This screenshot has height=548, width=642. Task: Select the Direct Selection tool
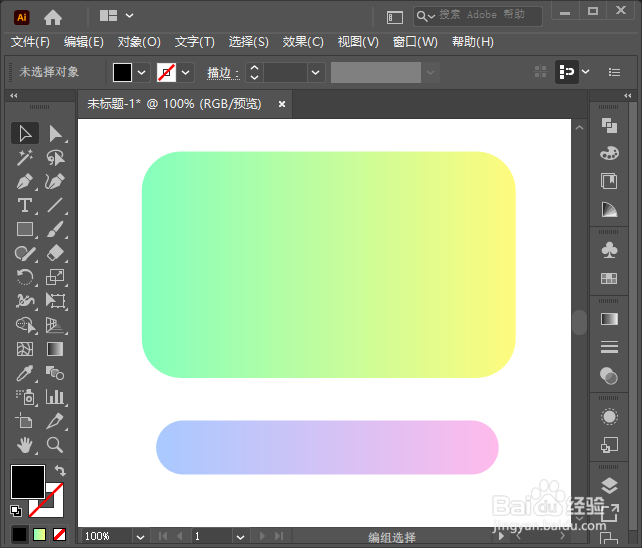pos(55,133)
